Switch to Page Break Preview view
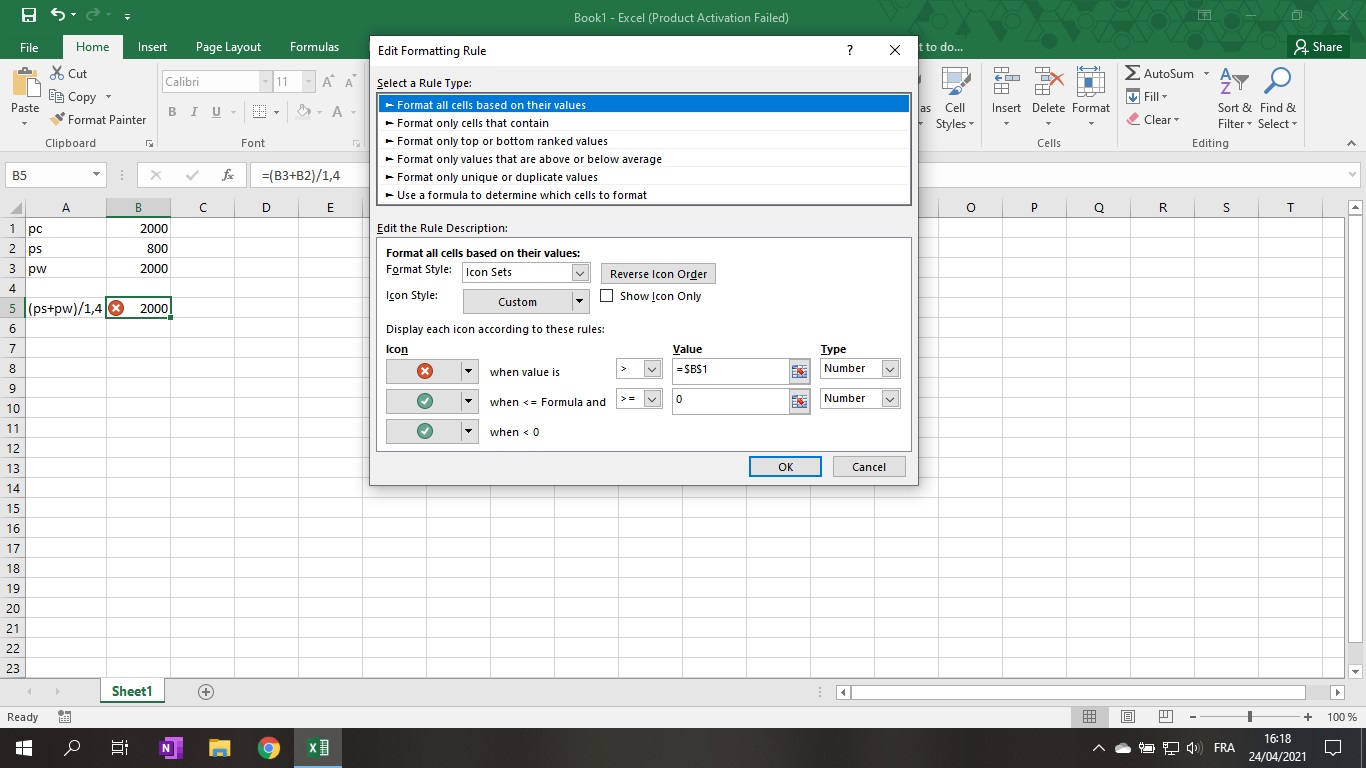The image size is (1366, 768). point(1165,717)
